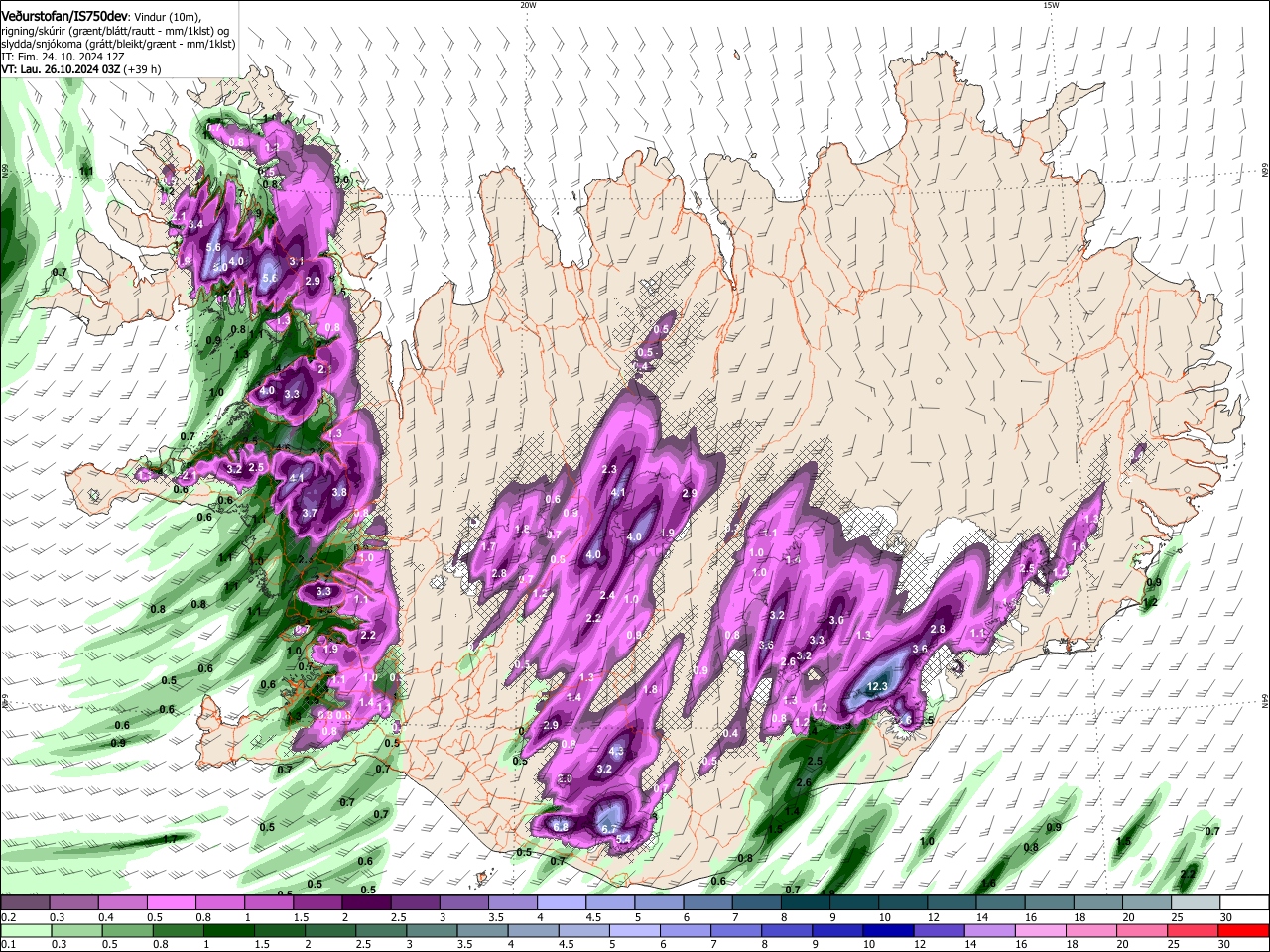Click the 20W longitude label
The image size is (1270, 952).
[528, 5]
